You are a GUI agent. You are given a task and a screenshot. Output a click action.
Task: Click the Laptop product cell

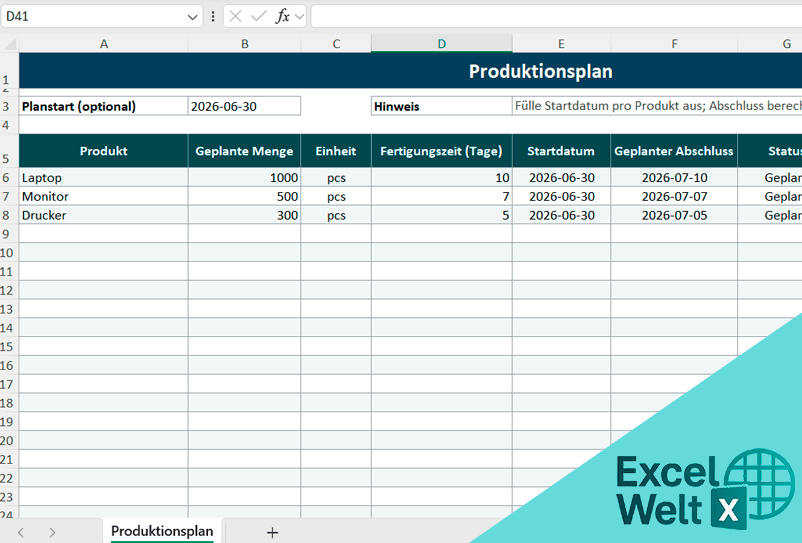(104, 178)
